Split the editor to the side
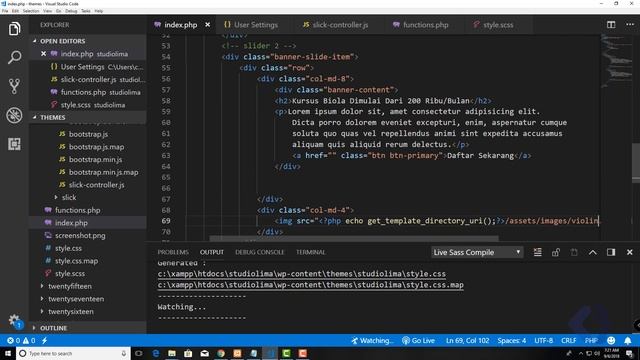The height and width of the screenshot is (360, 640). click(611, 24)
